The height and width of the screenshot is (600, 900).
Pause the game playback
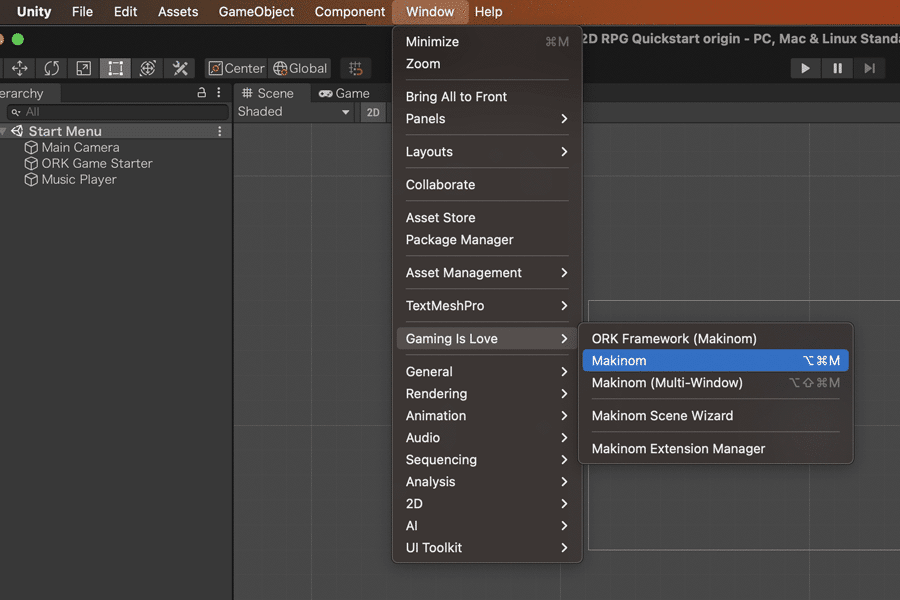(837, 68)
